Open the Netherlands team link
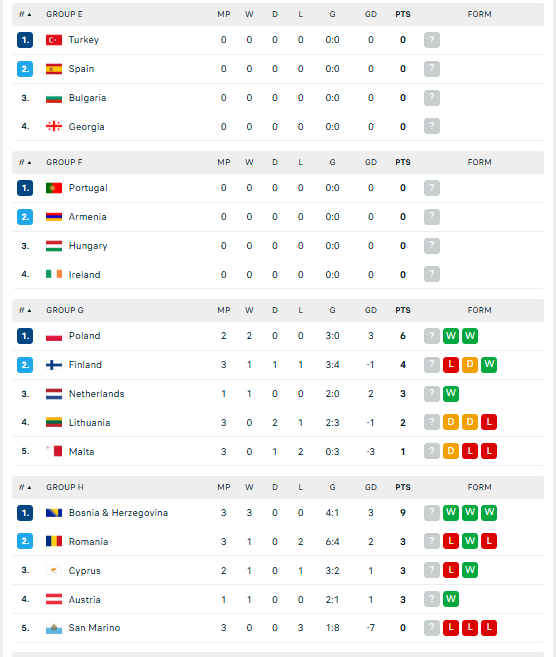This screenshot has height=657, width=556. [x=96, y=393]
